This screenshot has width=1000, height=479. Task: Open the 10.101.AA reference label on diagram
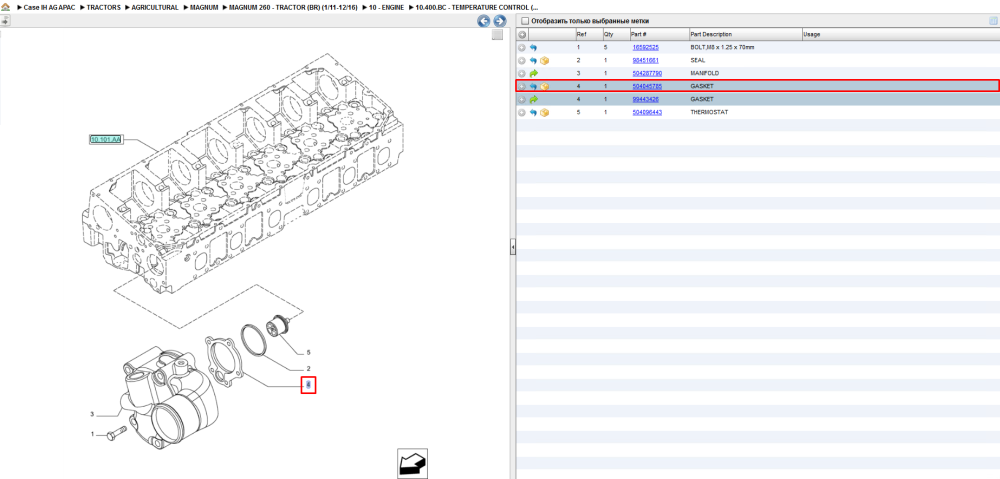point(105,138)
